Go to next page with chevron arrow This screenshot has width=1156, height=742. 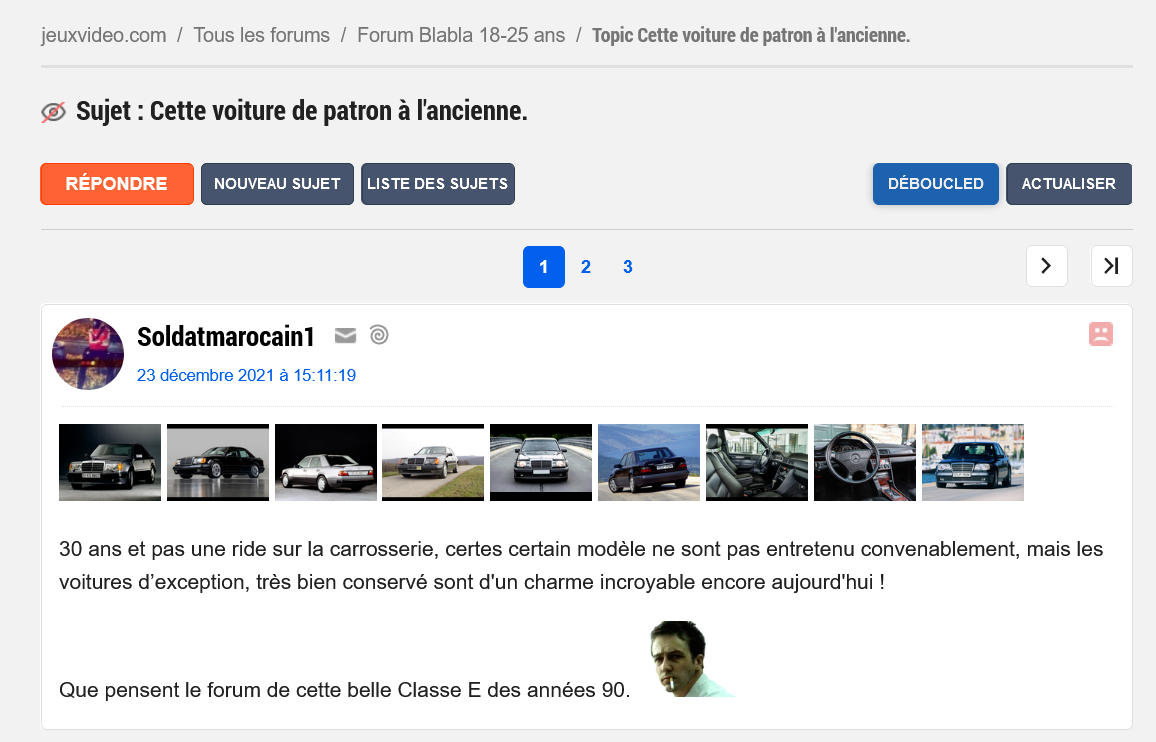tap(1046, 266)
